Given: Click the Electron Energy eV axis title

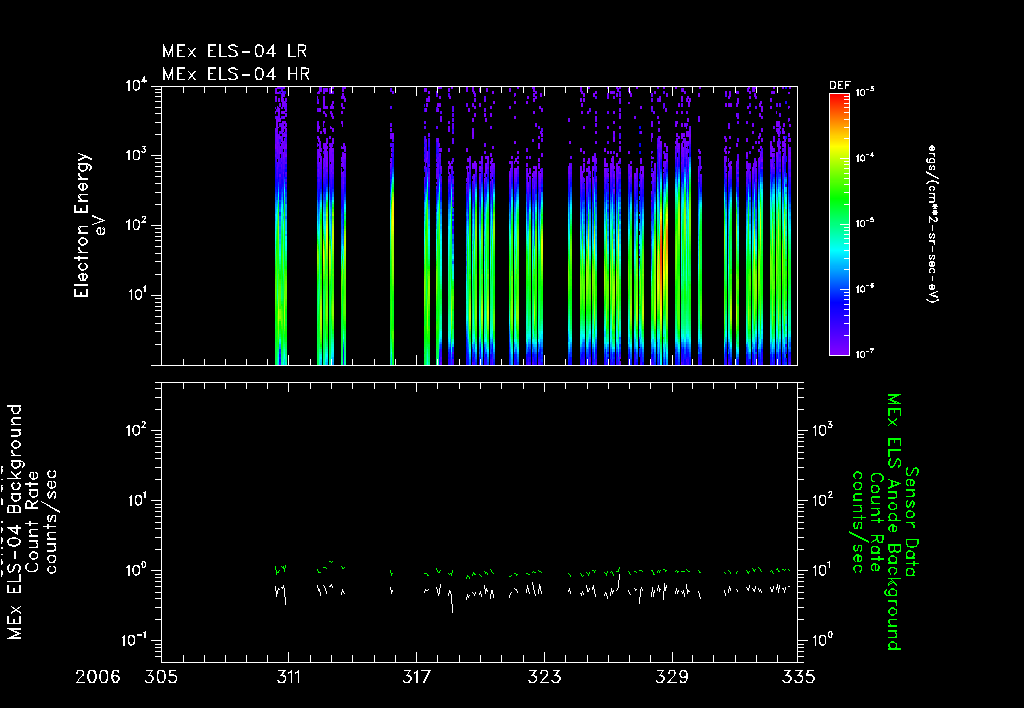Looking at the screenshot, I should coord(89,225).
